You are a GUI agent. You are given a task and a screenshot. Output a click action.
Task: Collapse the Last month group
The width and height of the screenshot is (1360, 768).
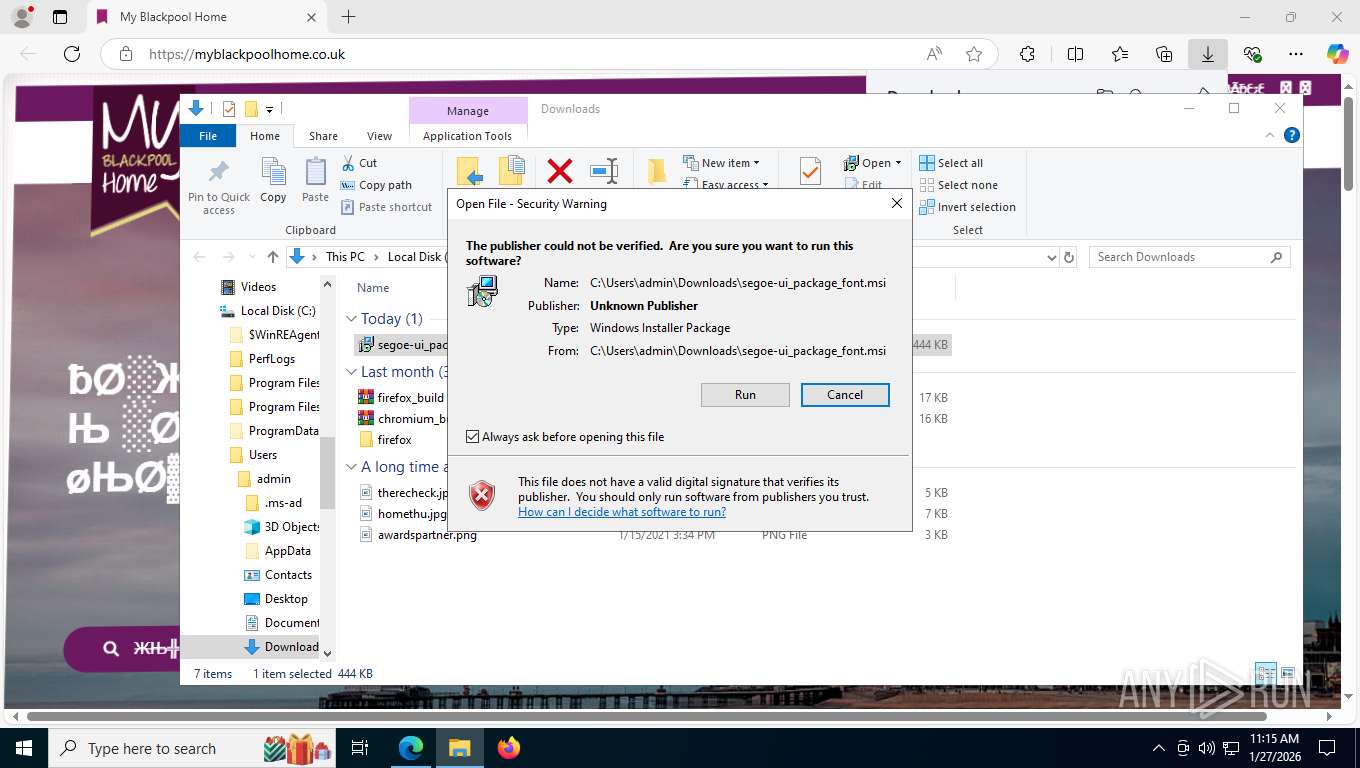point(351,372)
